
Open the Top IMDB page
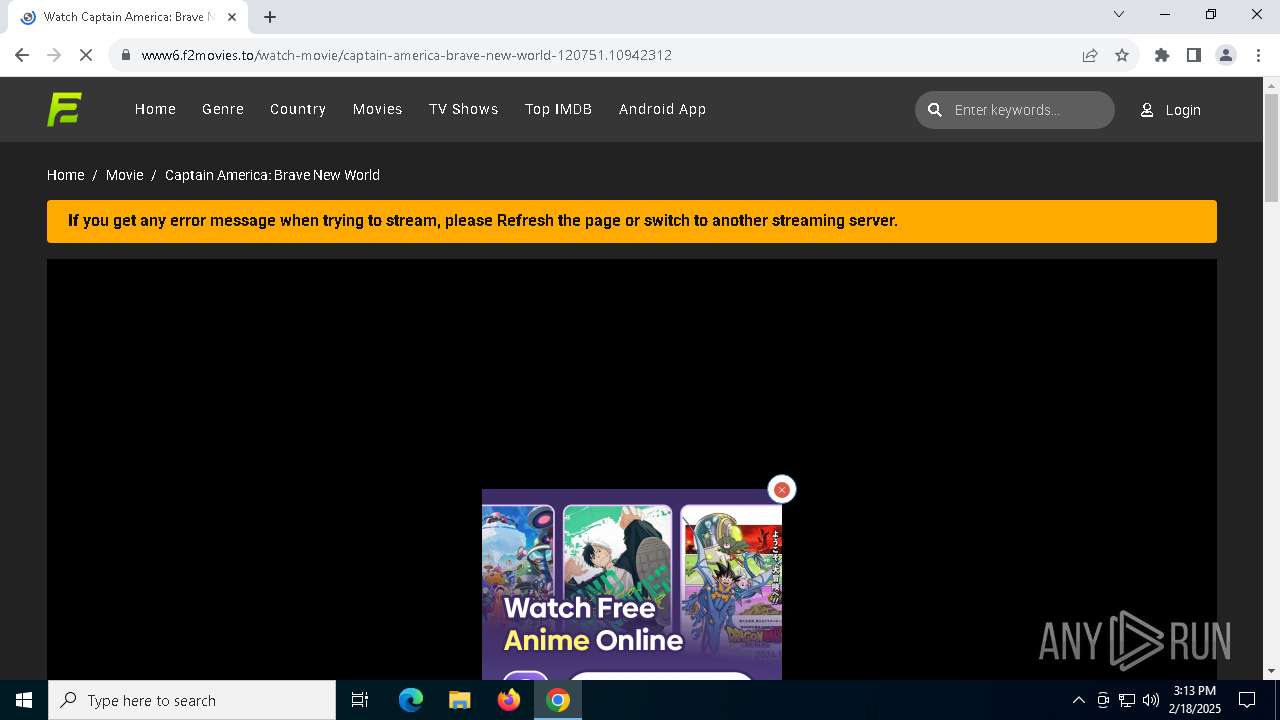[559, 109]
